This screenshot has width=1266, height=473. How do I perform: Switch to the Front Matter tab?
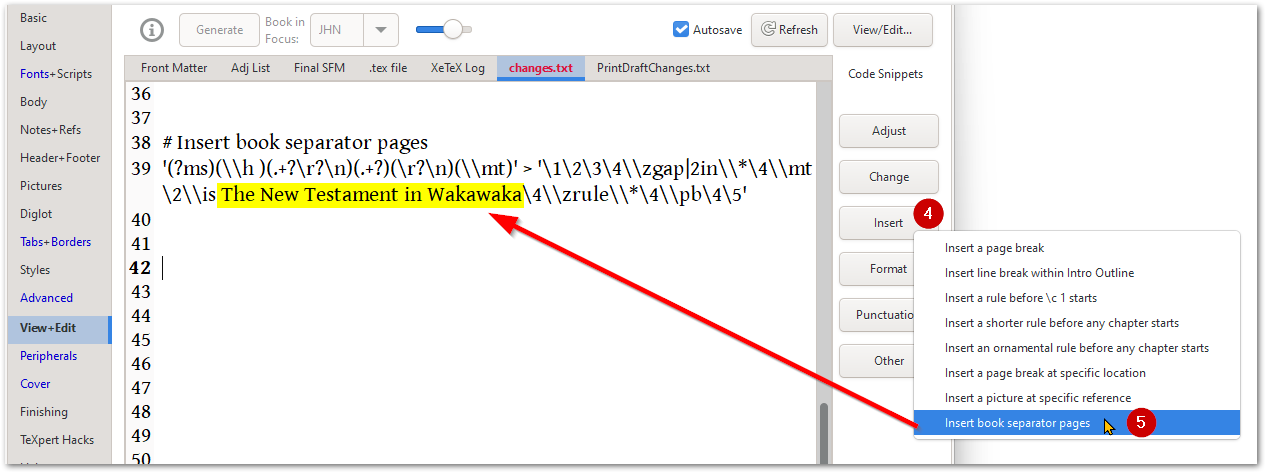coord(174,68)
